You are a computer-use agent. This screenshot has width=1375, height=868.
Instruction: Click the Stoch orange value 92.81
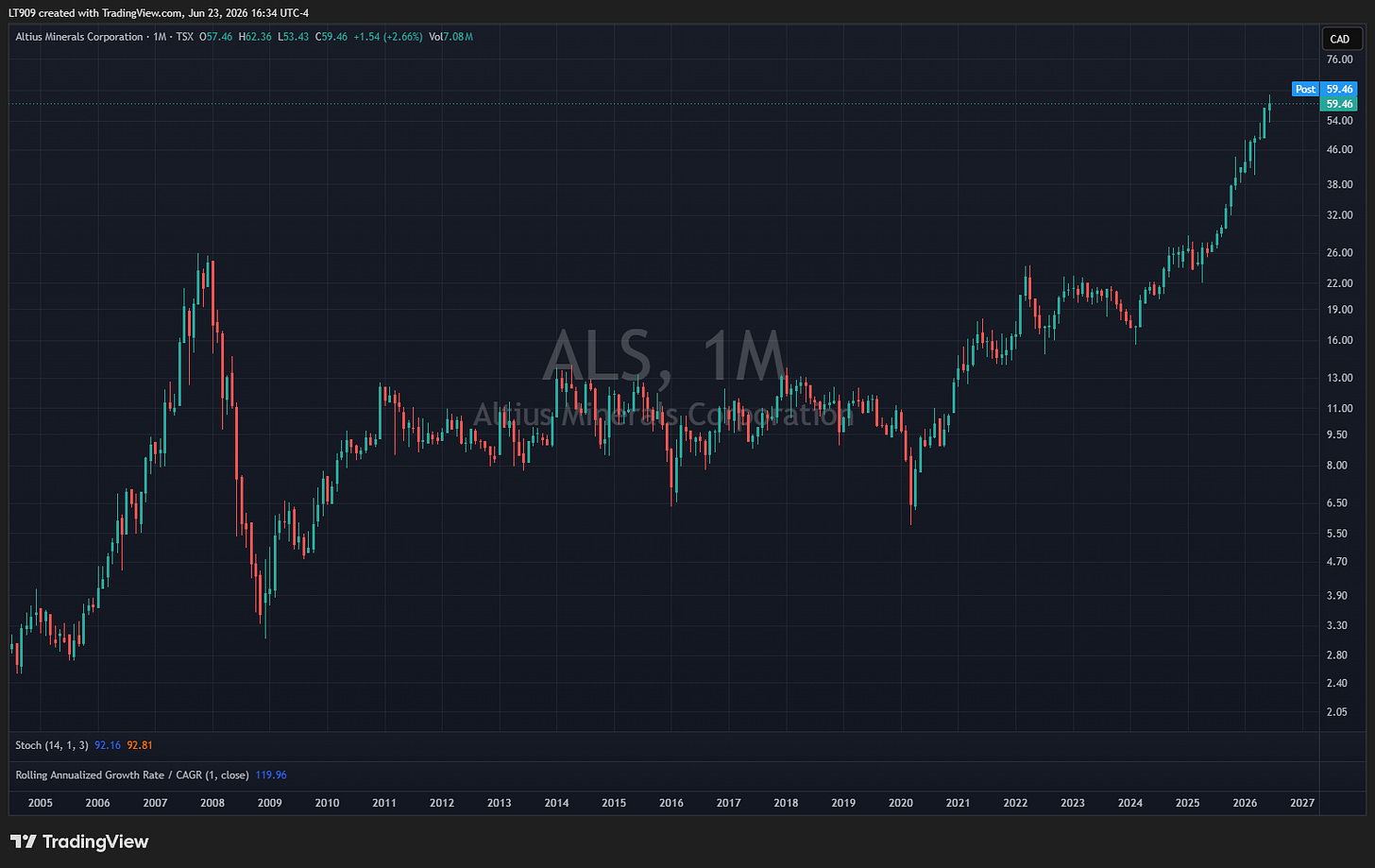[x=140, y=745]
